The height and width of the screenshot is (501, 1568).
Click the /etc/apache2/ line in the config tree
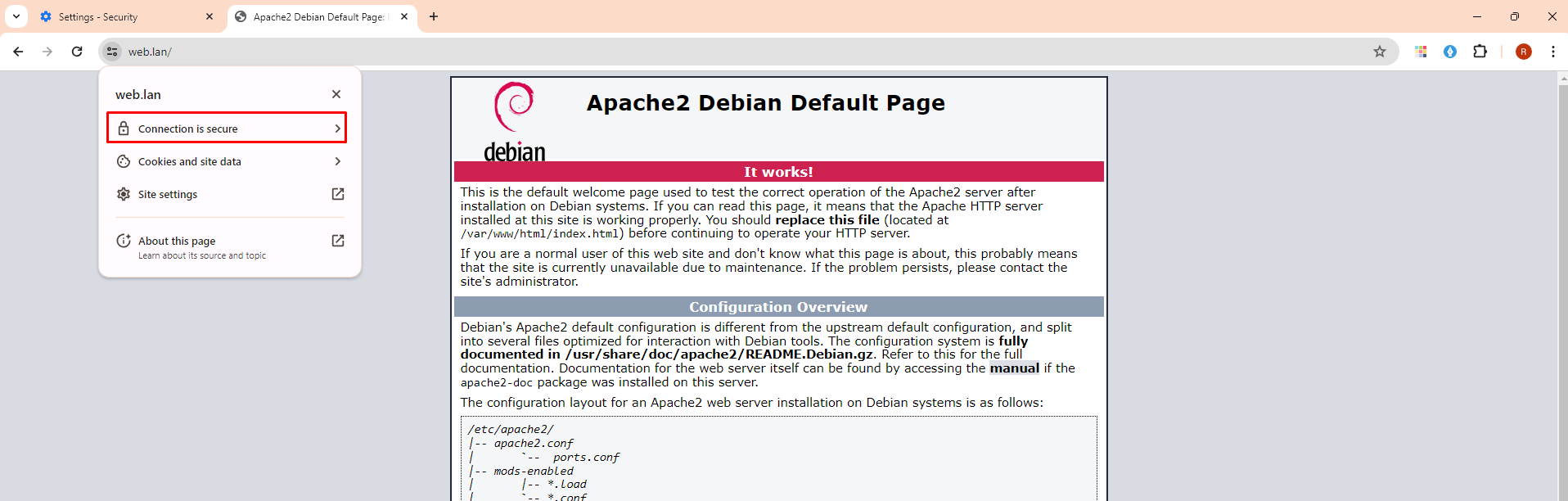point(511,430)
